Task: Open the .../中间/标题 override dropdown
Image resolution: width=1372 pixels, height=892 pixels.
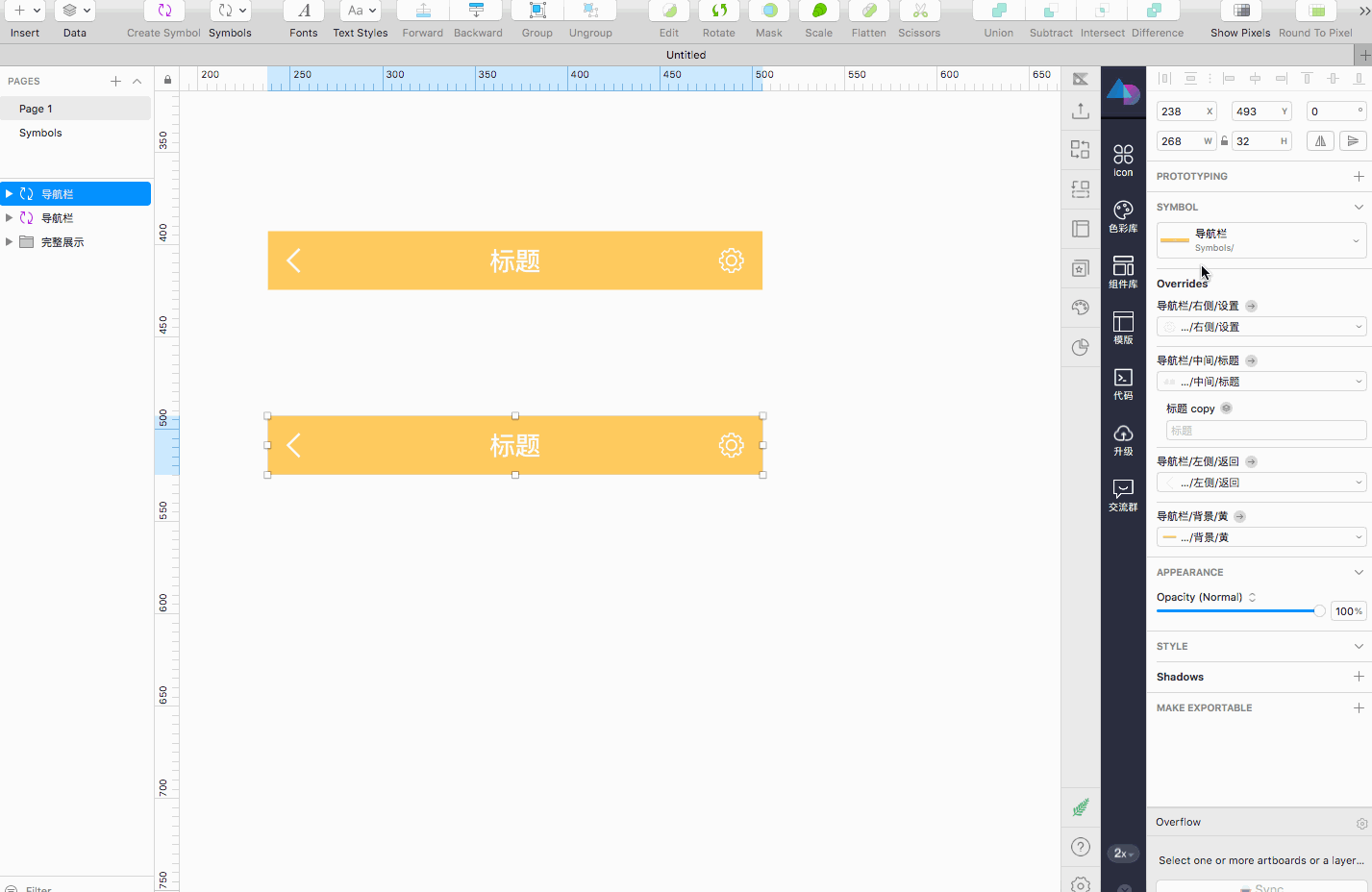Action: pyautogui.click(x=1261, y=382)
